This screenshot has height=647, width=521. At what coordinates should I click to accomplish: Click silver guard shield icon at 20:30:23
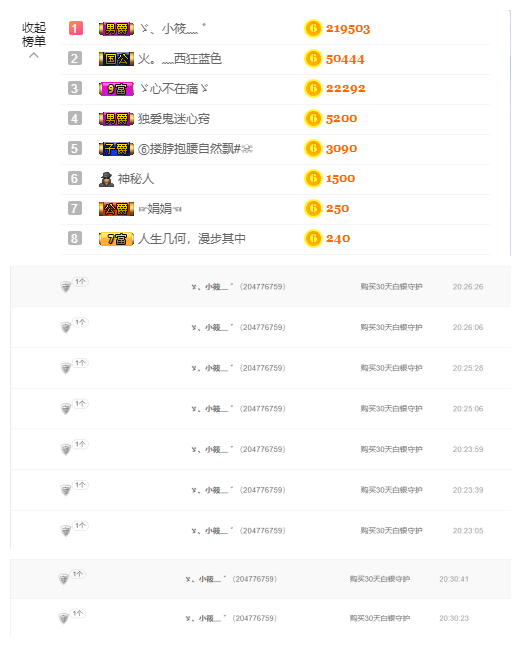(x=63, y=619)
